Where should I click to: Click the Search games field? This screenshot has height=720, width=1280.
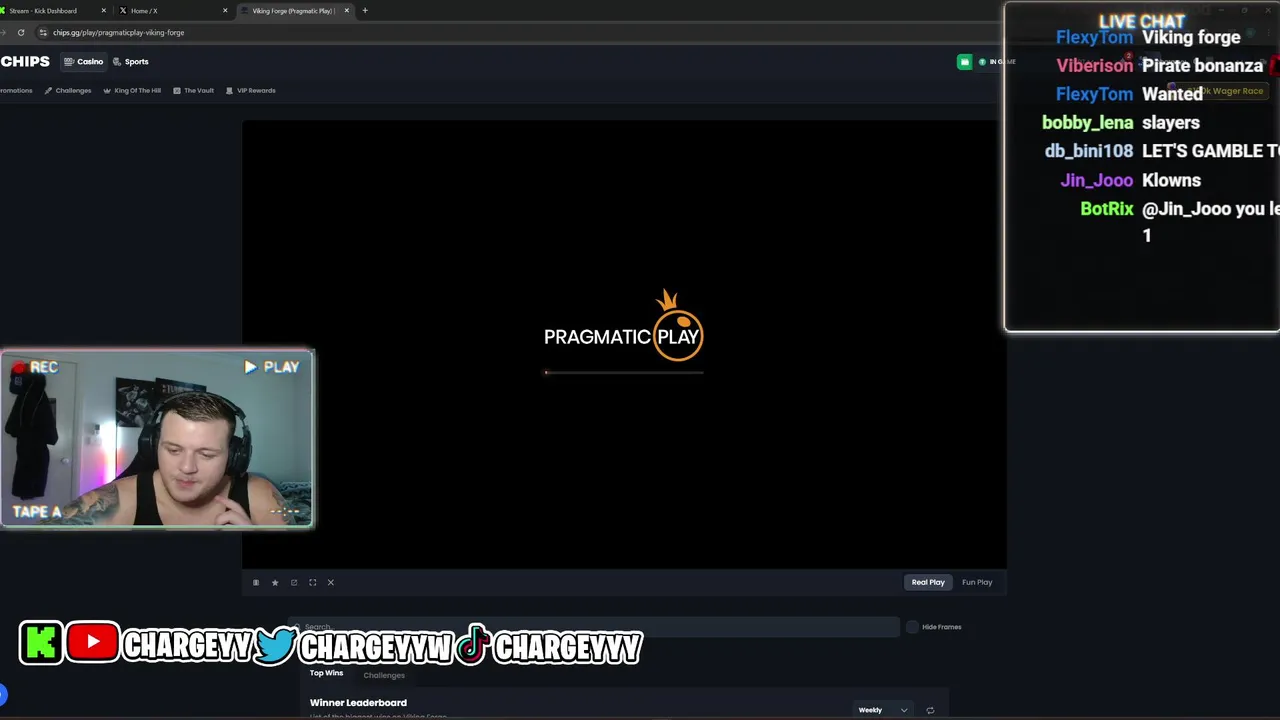(x=595, y=627)
